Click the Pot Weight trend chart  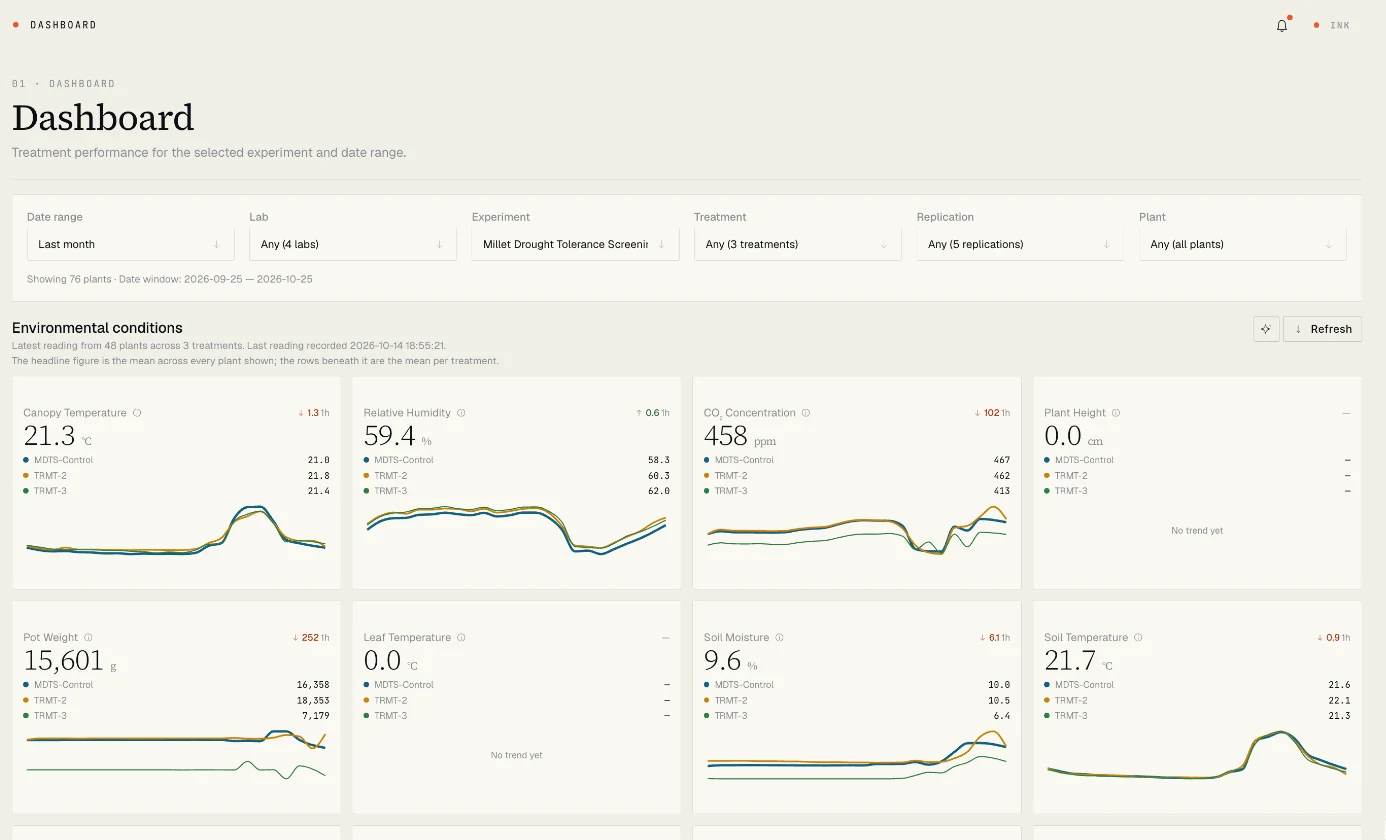[x=176, y=756]
